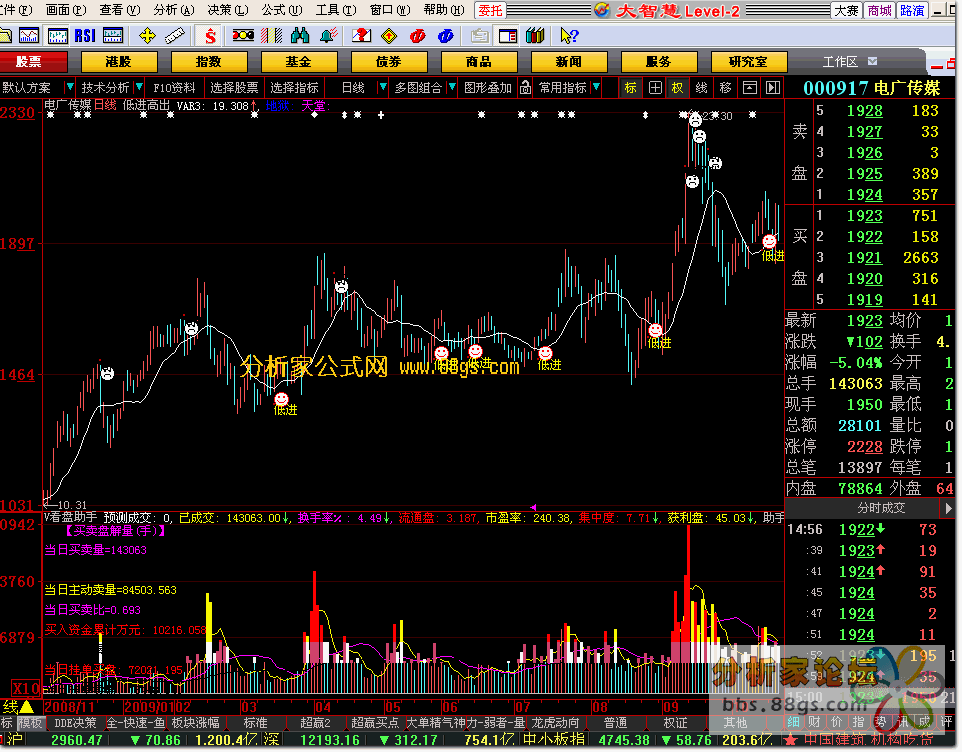
Task: Click the 2009/01 date marker on timeline
Action: point(150,707)
